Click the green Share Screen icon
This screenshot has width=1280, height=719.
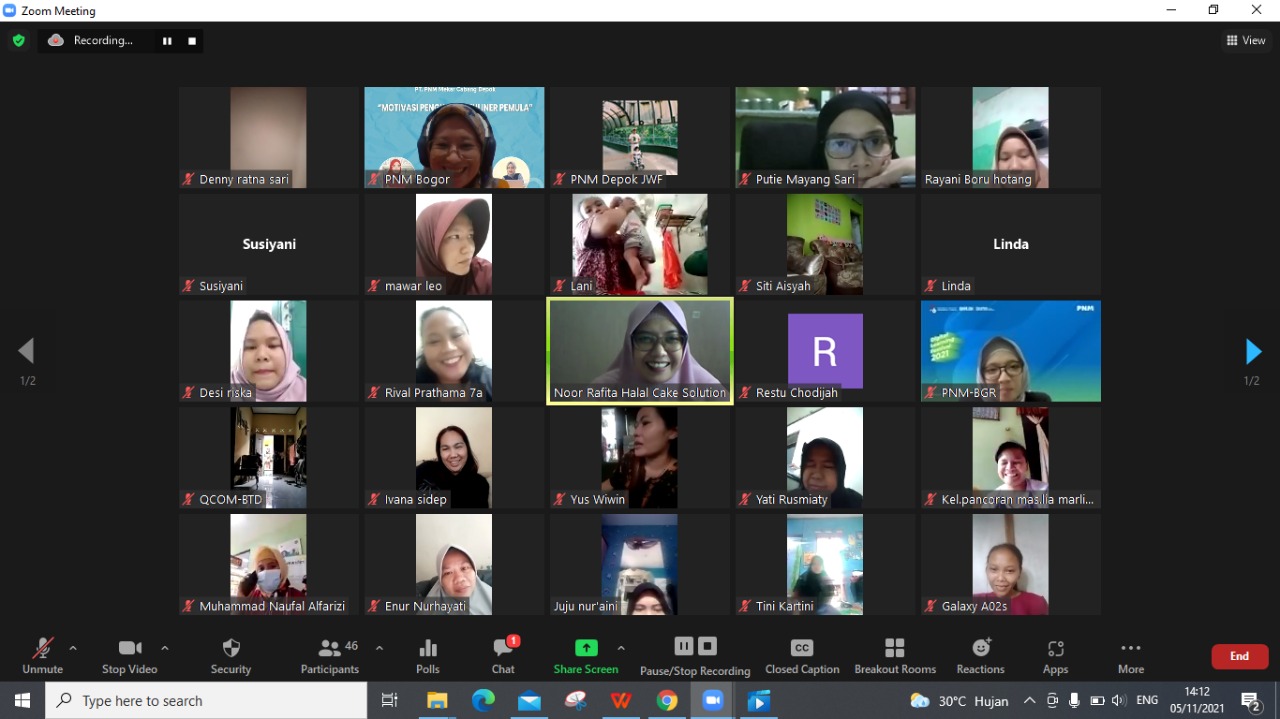point(586,648)
